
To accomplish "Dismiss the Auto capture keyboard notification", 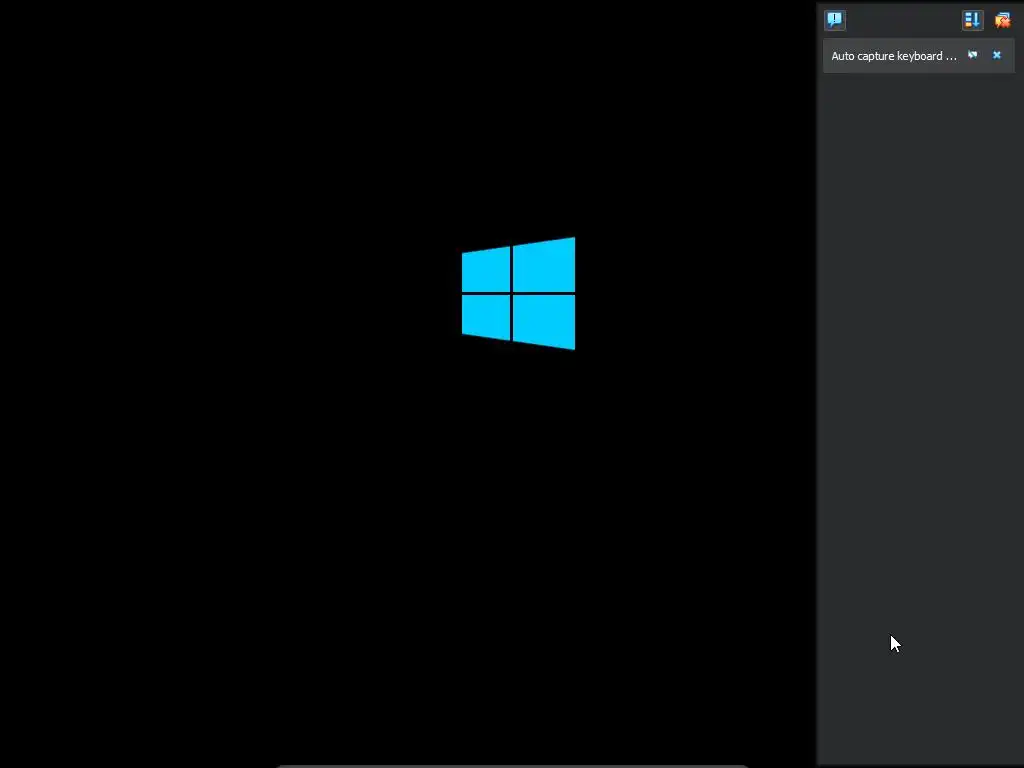I will [x=997, y=56].
